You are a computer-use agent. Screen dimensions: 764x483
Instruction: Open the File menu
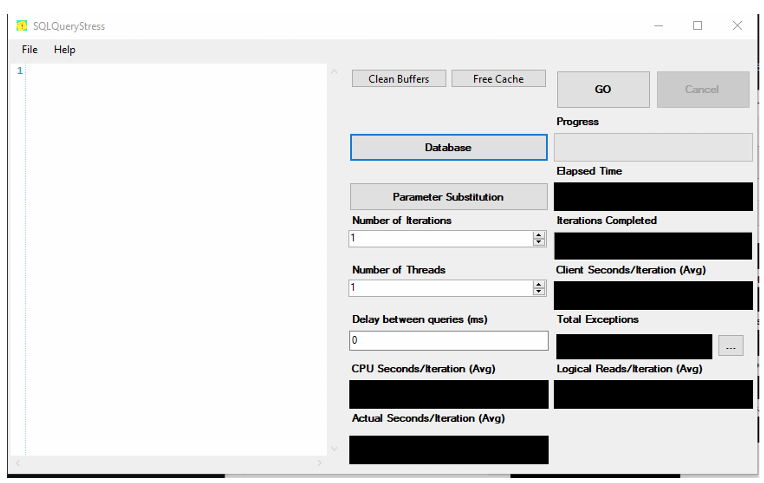[x=30, y=49]
